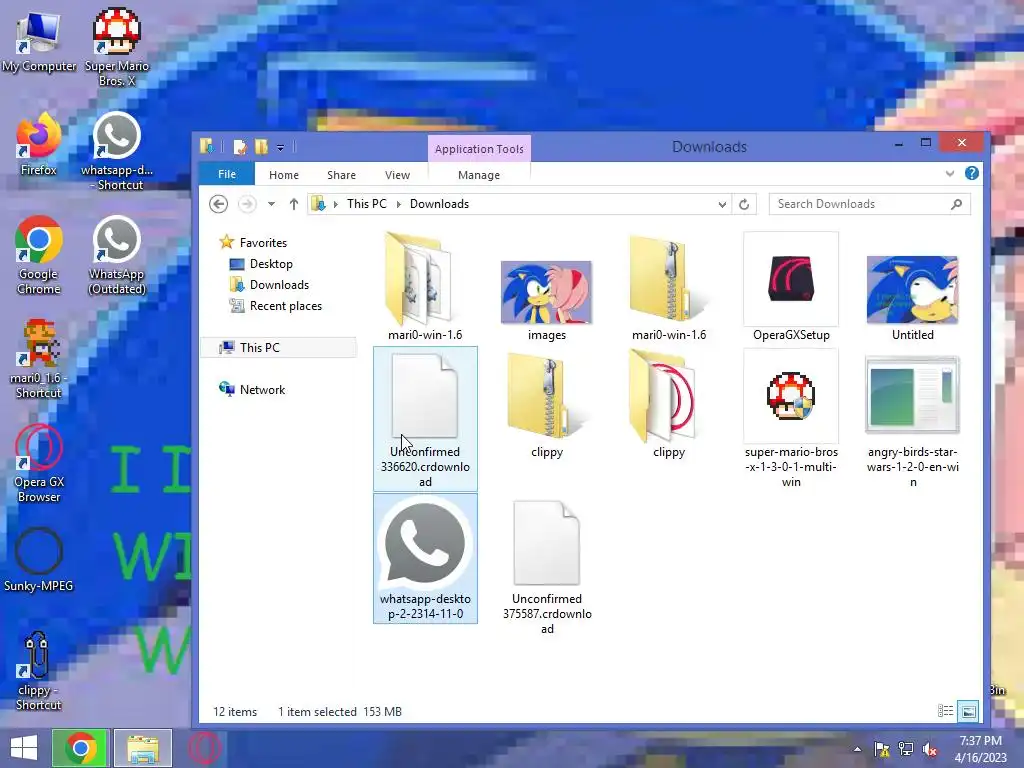The height and width of the screenshot is (768, 1024).
Task: Select whatsapp-d... Shortcut on desktop
Action: [117, 152]
